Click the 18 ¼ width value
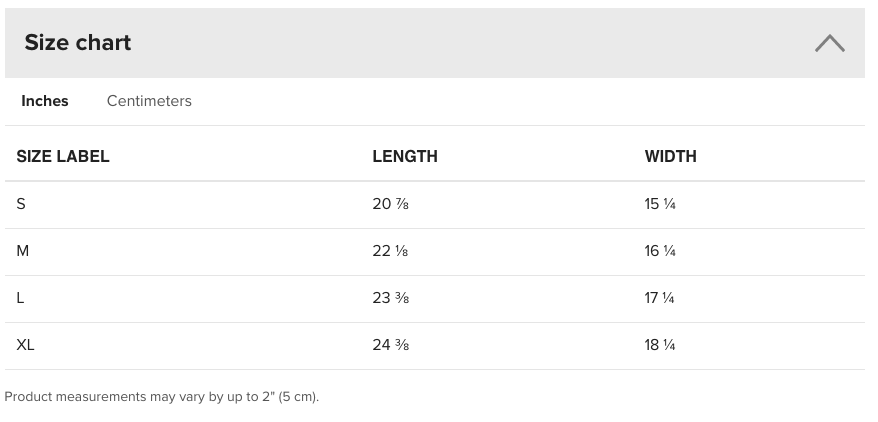 tap(660, 345)
